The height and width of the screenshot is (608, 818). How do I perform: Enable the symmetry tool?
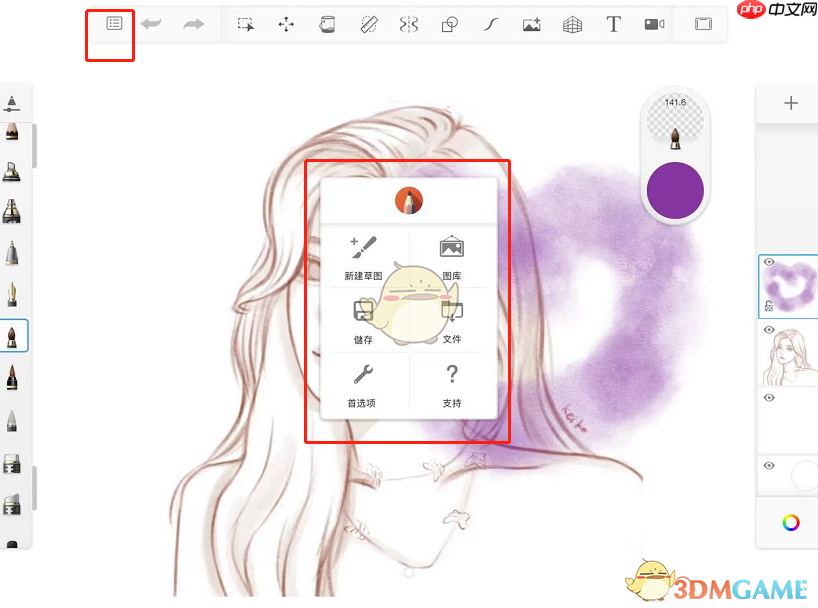tap(409, 24)
